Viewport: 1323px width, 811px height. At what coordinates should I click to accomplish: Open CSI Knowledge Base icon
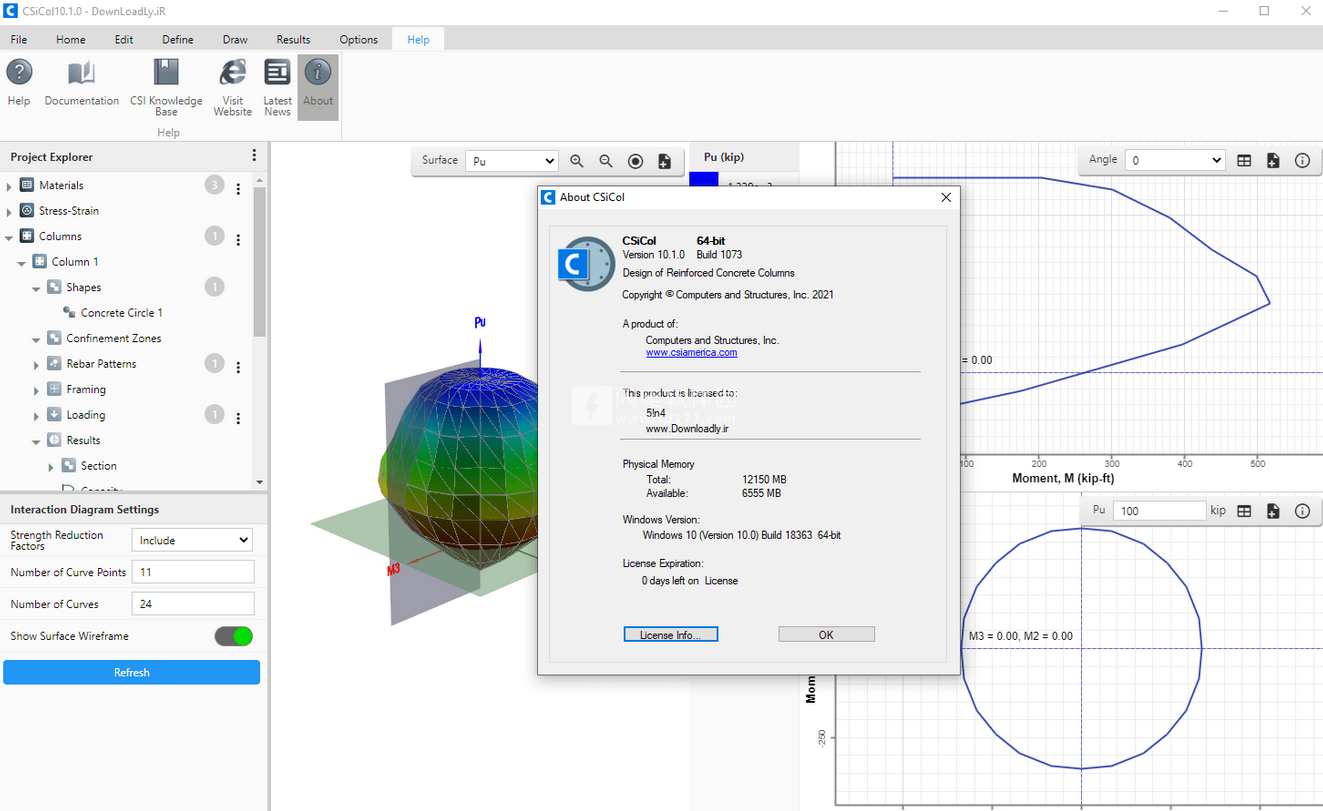click(x=166, y=73)
